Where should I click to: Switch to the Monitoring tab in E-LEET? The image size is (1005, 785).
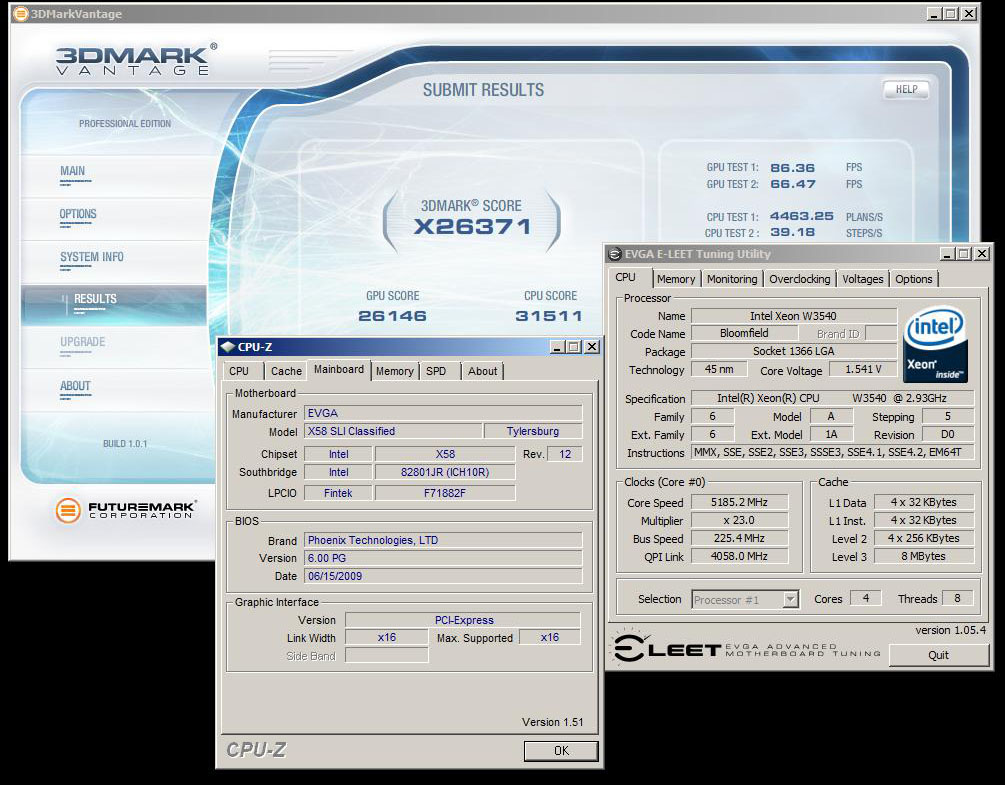coord(732,279)
